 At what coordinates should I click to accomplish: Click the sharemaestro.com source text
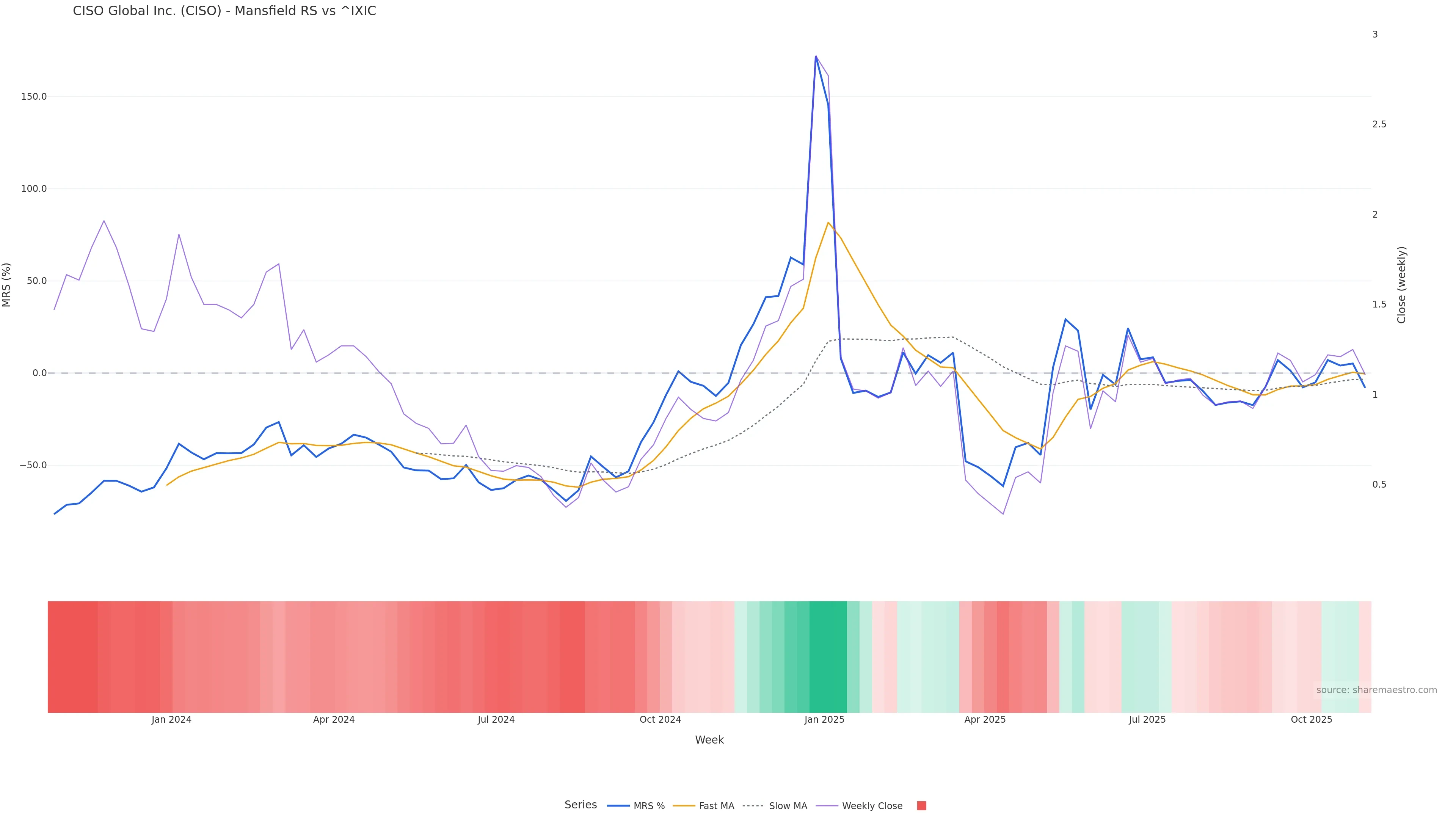1376,690
